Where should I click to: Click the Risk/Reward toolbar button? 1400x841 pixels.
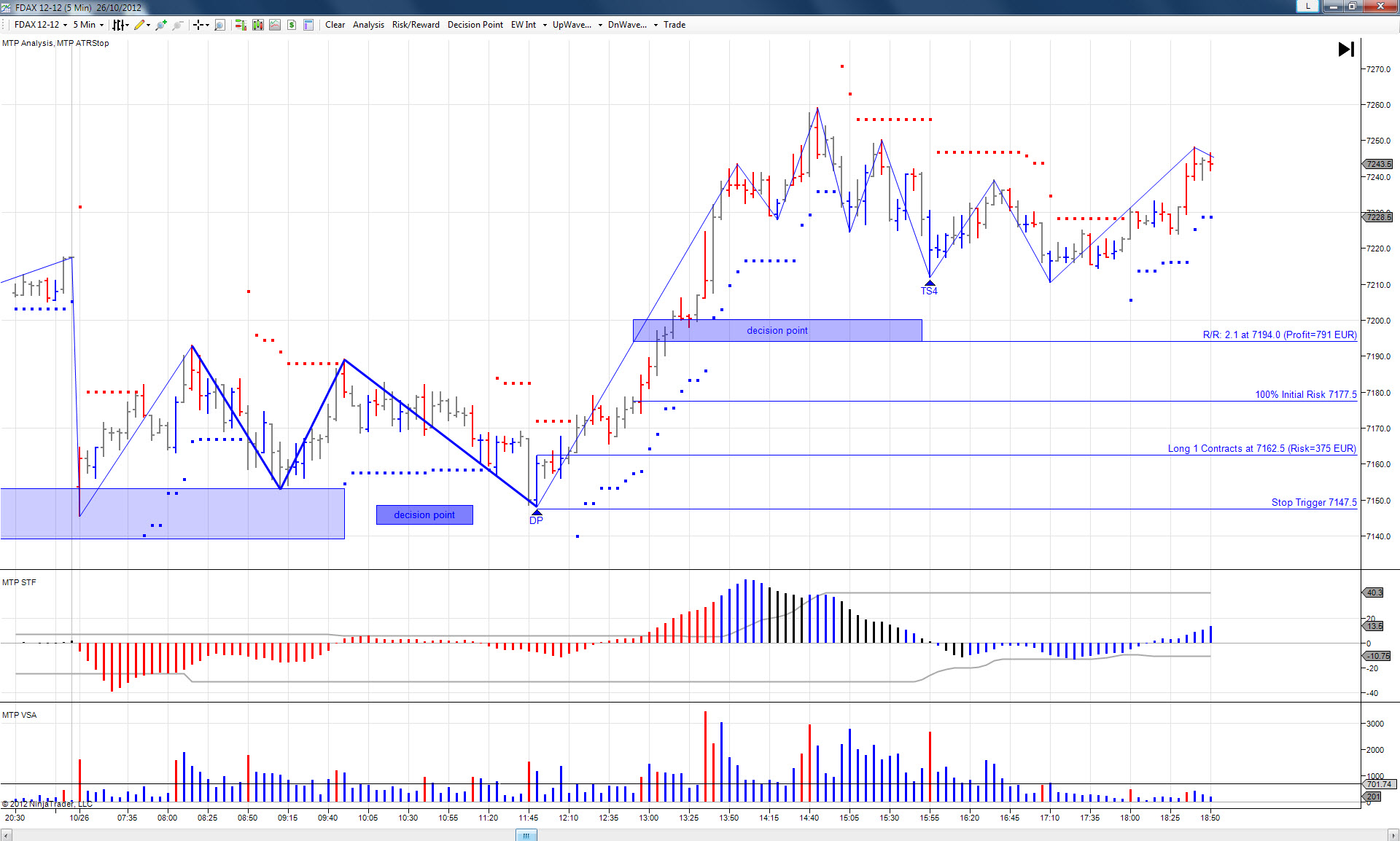tap(416, 25)
